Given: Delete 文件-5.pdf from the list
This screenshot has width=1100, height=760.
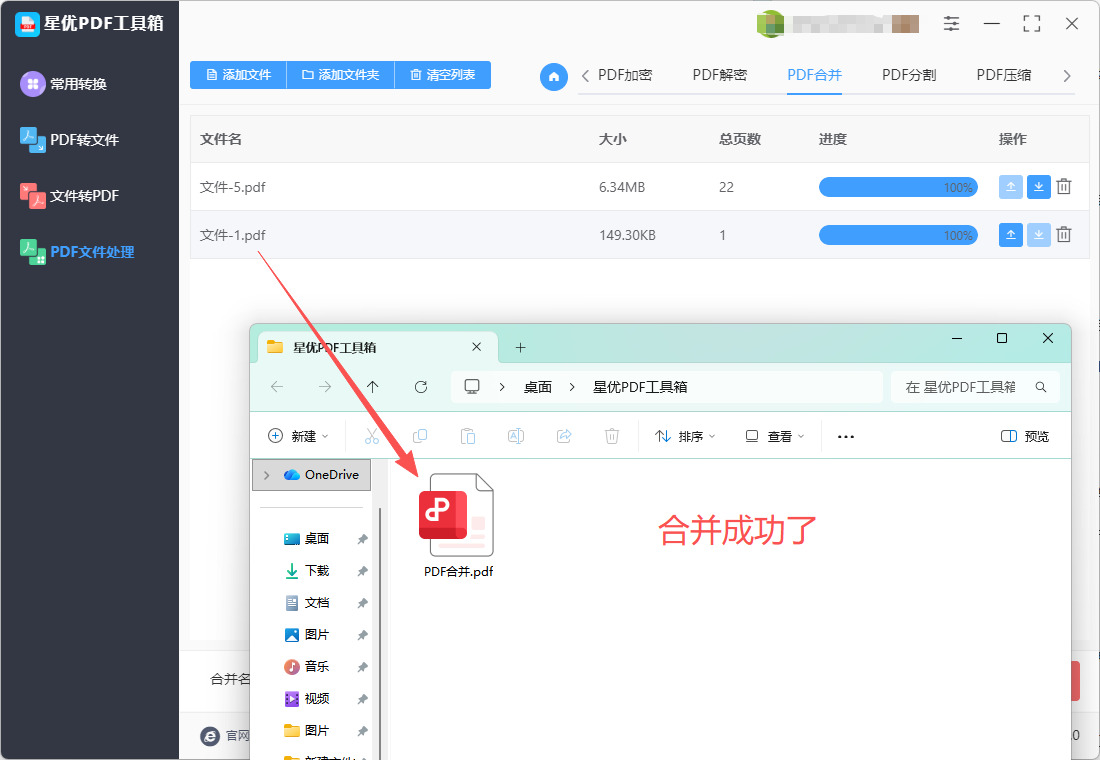Looking at the screenshot, I should point(1064,187).
